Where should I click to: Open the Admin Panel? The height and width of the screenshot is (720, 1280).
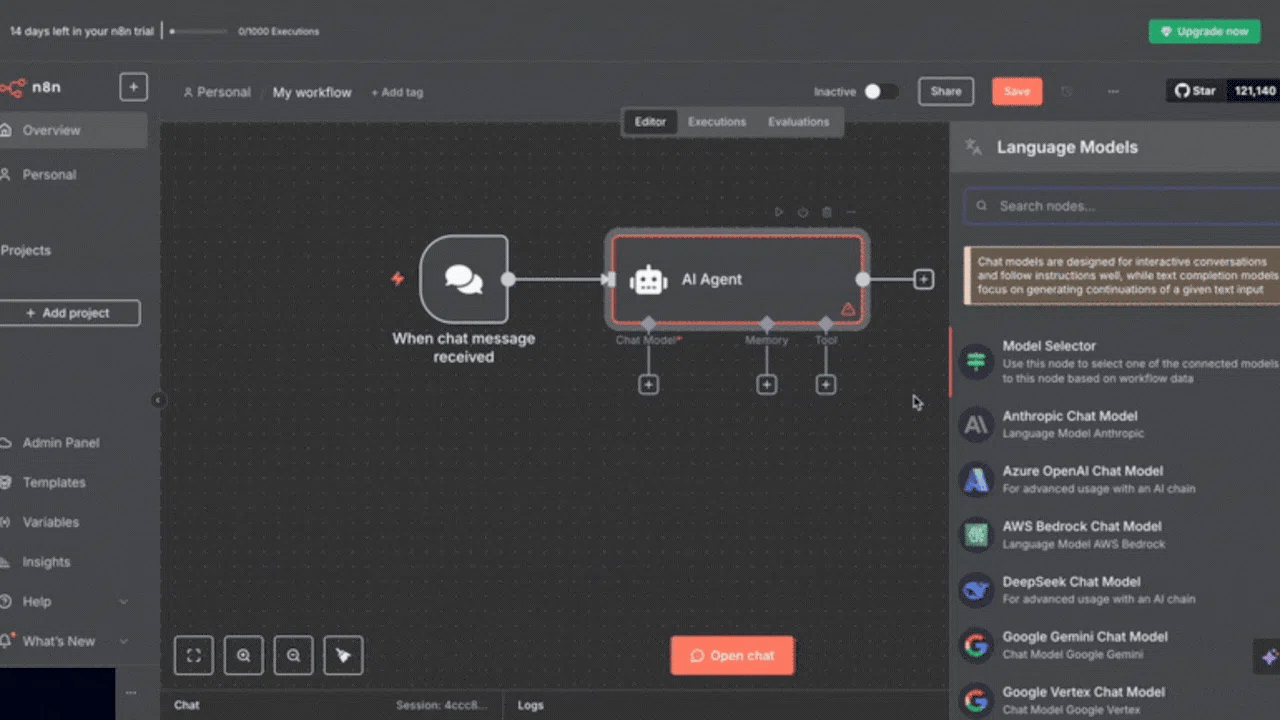73,442
